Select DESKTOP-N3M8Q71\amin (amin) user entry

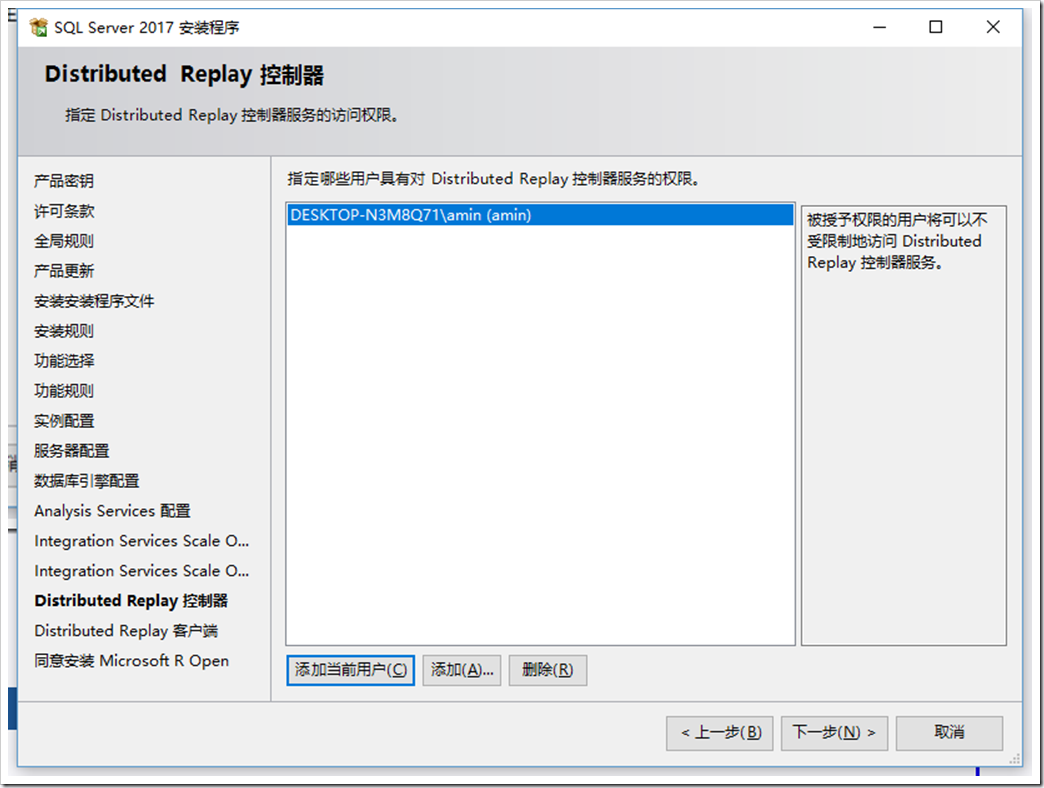(540, 215)
